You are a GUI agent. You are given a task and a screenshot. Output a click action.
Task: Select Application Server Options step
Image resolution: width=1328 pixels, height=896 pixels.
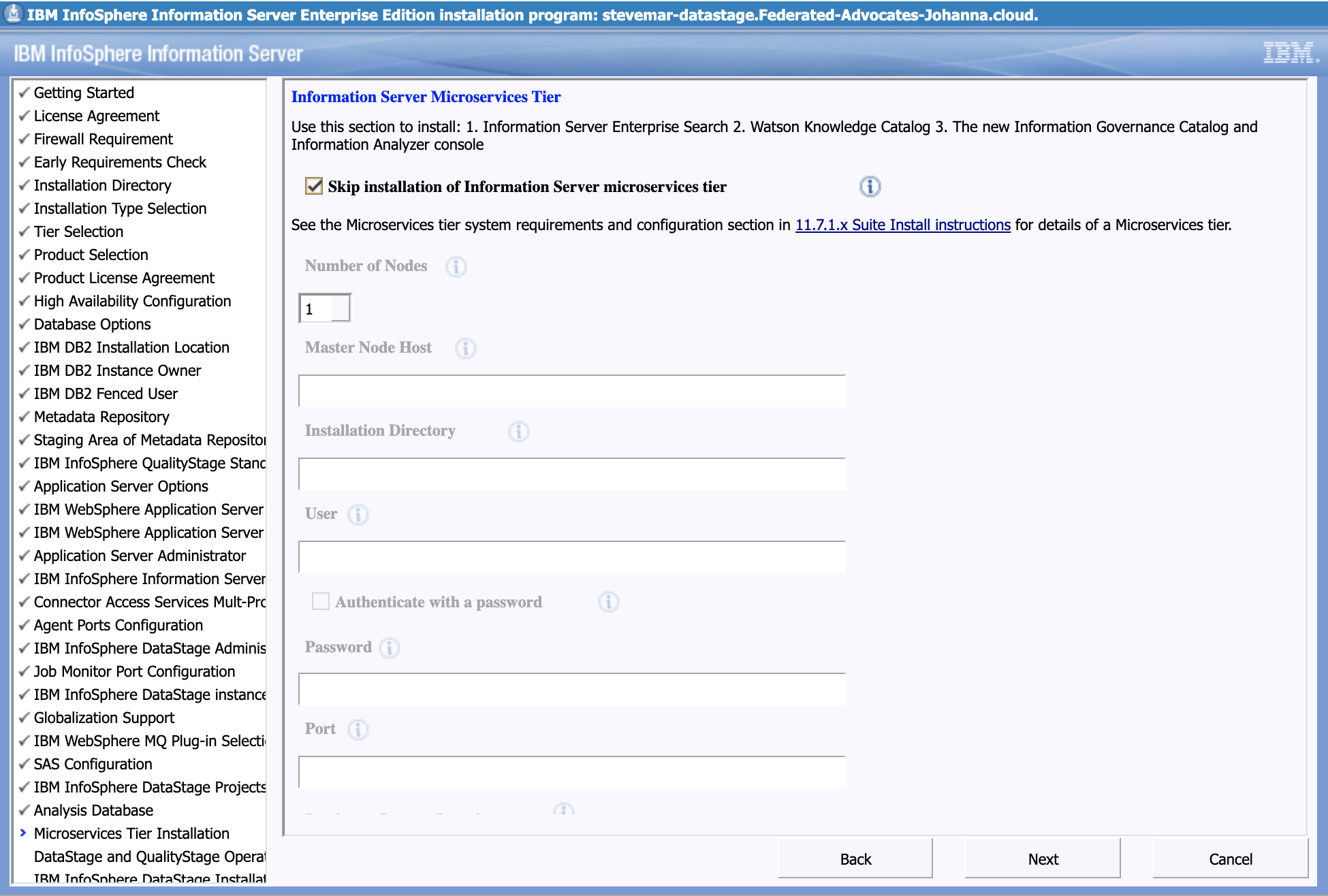tap(121, 486)
